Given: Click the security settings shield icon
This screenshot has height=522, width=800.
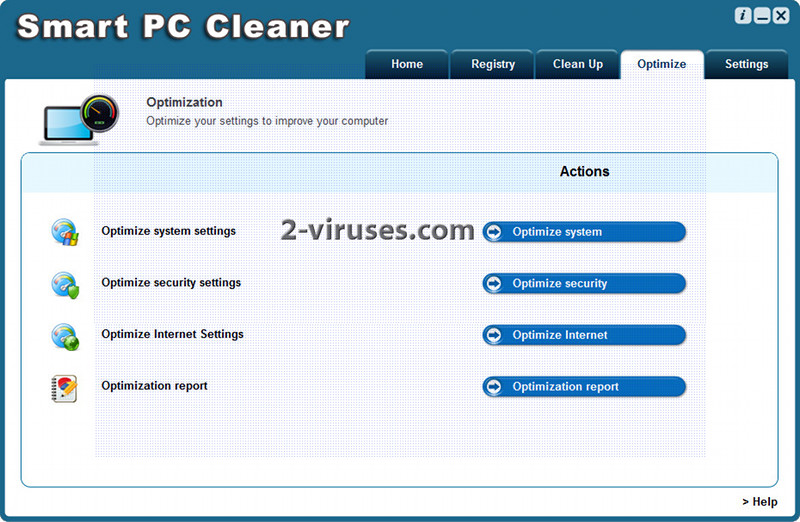Looking at the screenshot, I should tap(65, 285).
